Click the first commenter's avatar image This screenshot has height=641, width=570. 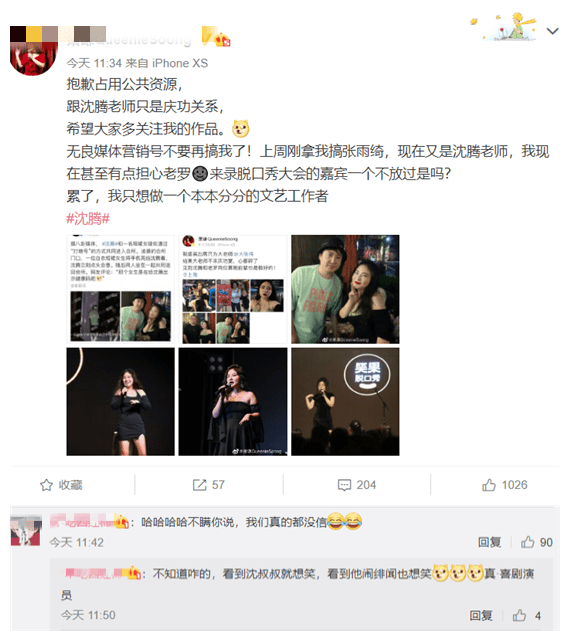[26, 531]
